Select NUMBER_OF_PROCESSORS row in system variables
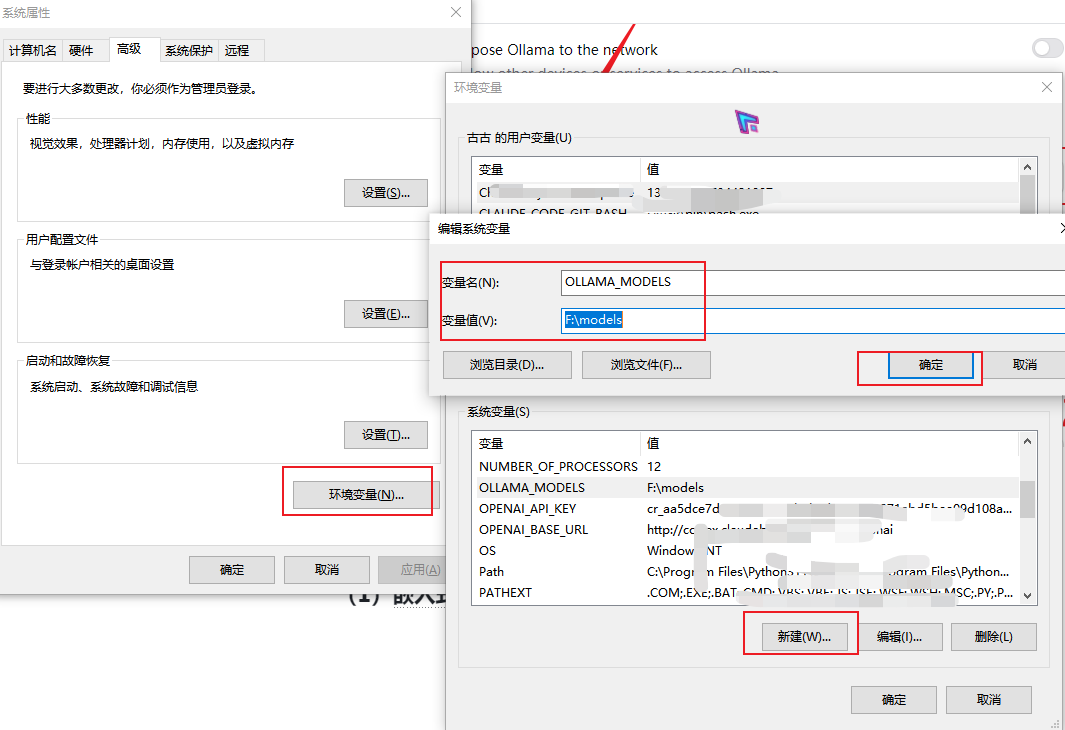Screen dimensions: 1065x730 pyautogui.click(x=746, y=467)
